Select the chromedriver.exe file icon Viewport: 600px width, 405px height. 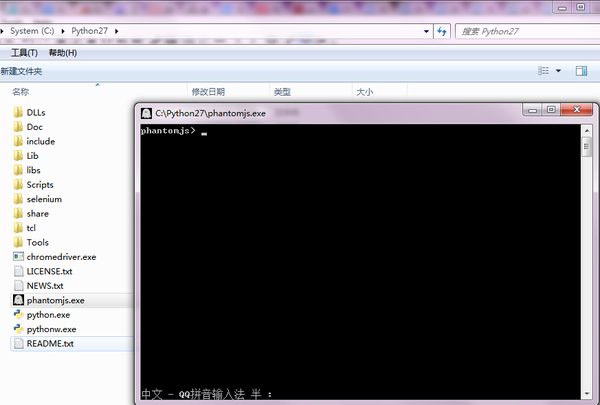click(x=18, y=256)
